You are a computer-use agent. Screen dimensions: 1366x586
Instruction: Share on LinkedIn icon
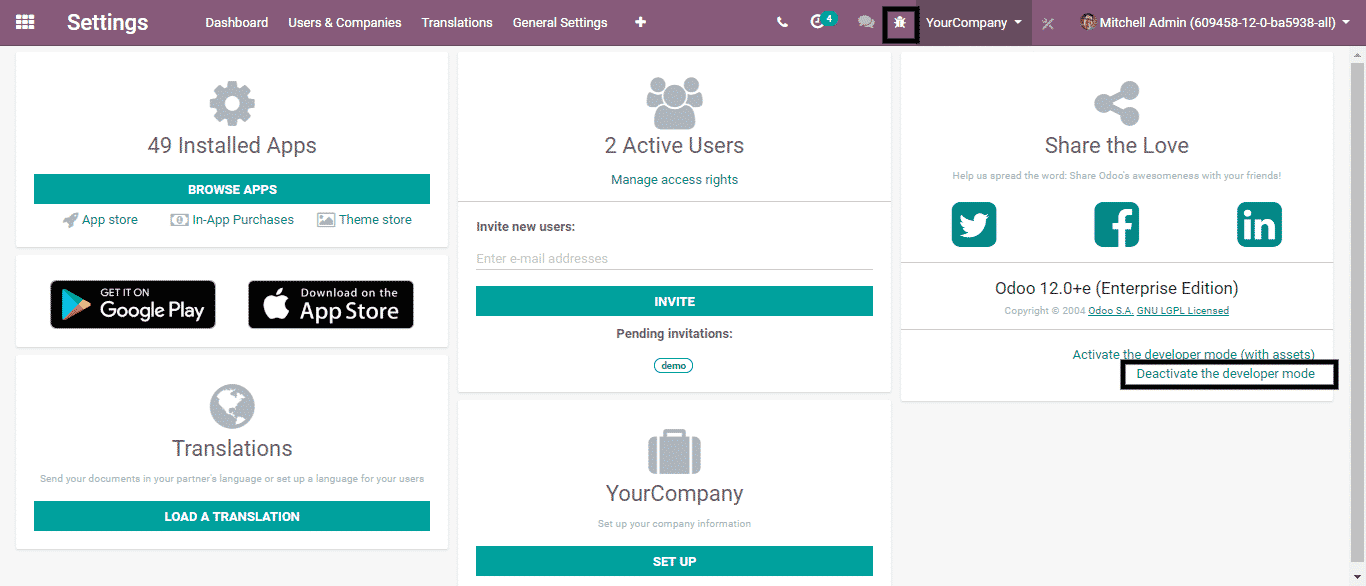pos(1259,225)
